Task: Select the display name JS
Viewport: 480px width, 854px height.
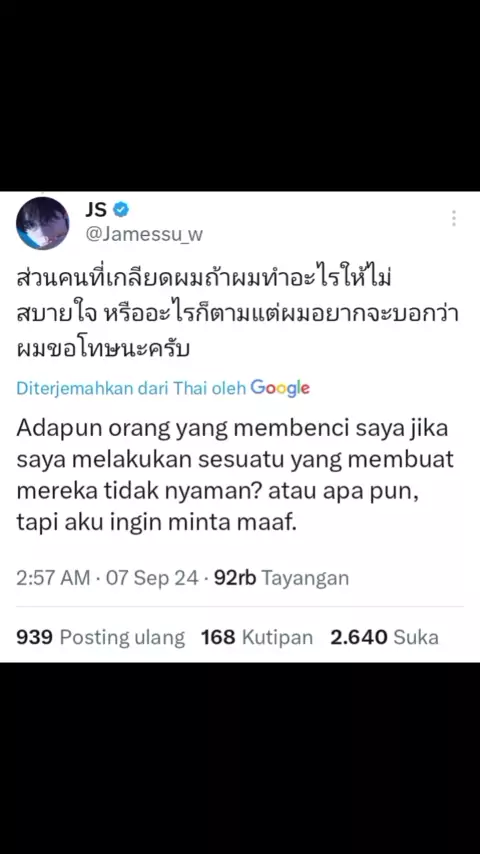Action: tap(96, 209)
